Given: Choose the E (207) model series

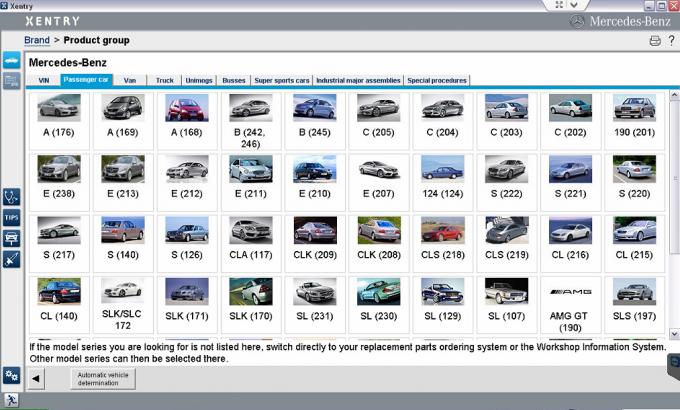Looking at the screenshot, I should (379, 182).
